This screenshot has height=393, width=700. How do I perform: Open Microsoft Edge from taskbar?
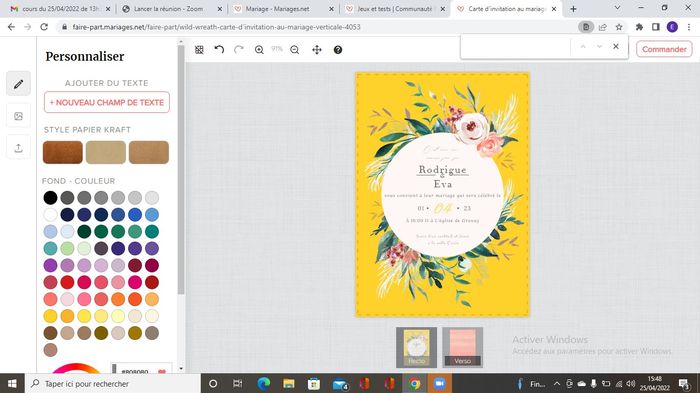pos(264,384)
